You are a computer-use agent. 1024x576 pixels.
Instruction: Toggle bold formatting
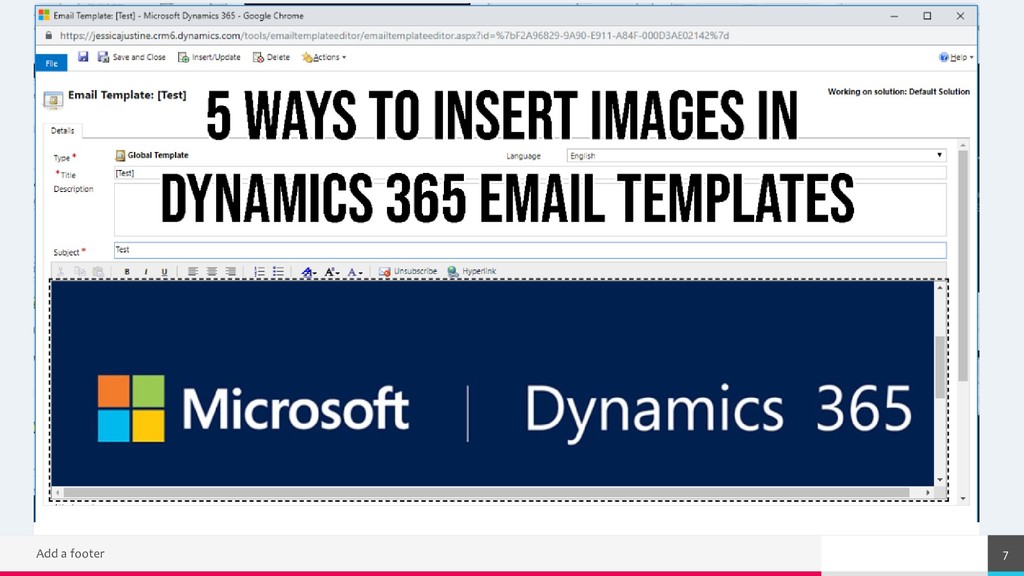(x=127, y=272)
